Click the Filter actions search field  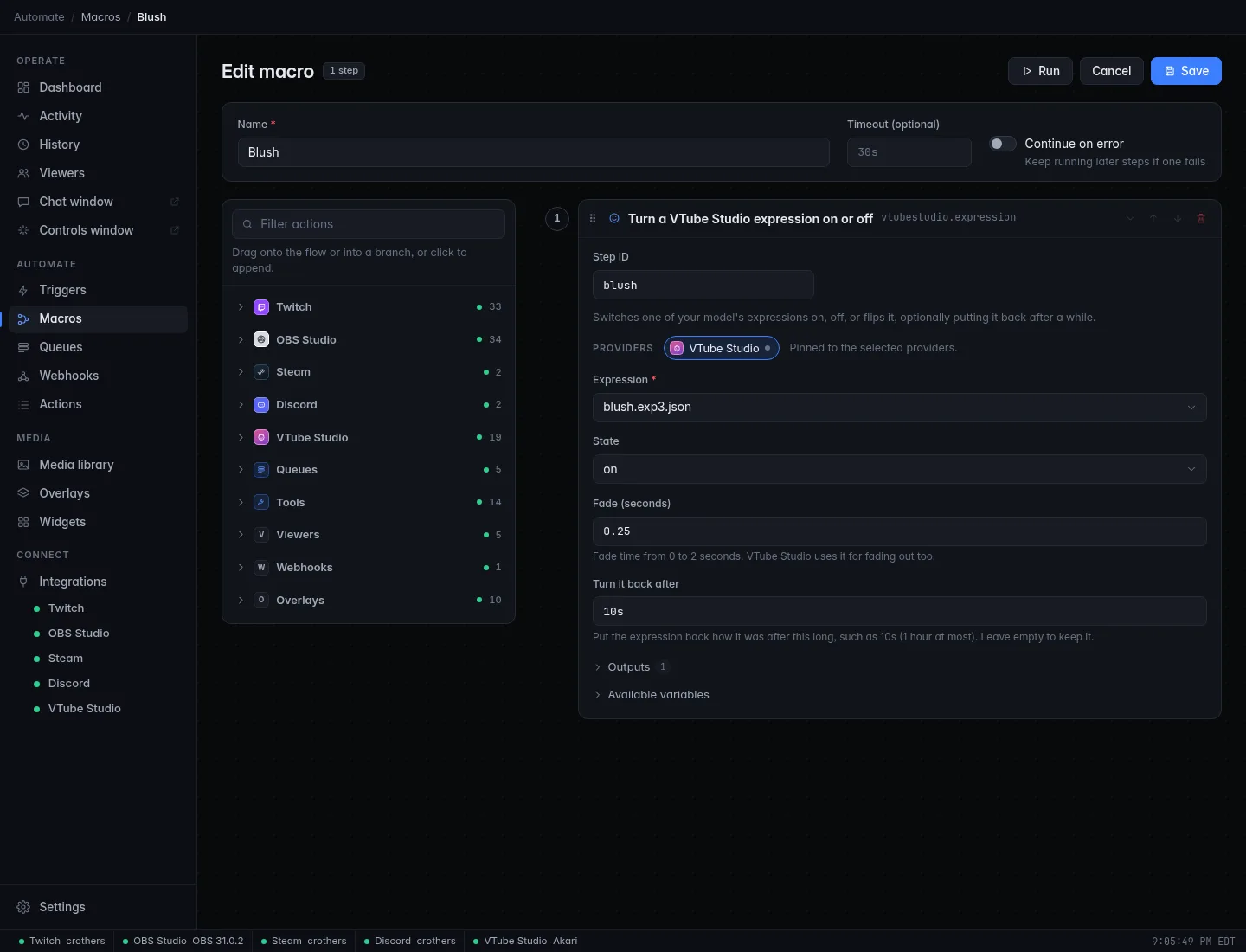[x=369, y=224]
